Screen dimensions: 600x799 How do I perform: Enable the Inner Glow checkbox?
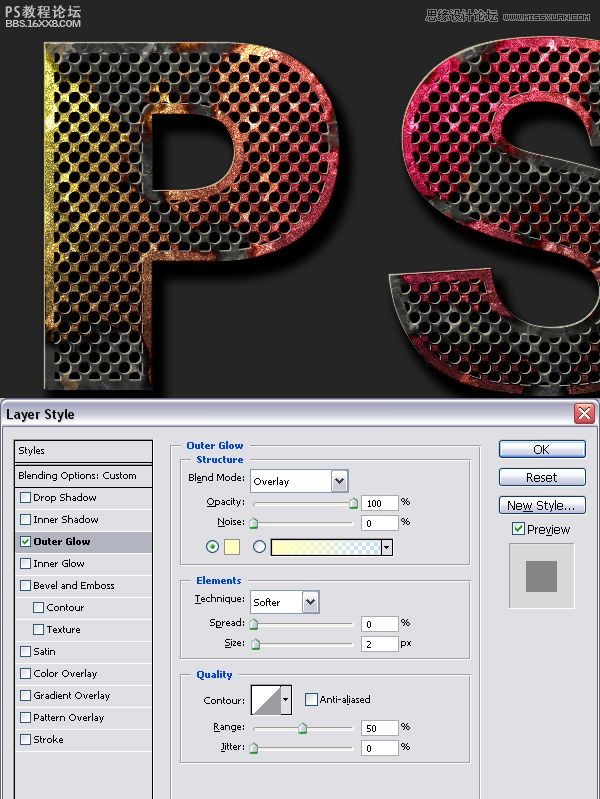click(25, 563)
